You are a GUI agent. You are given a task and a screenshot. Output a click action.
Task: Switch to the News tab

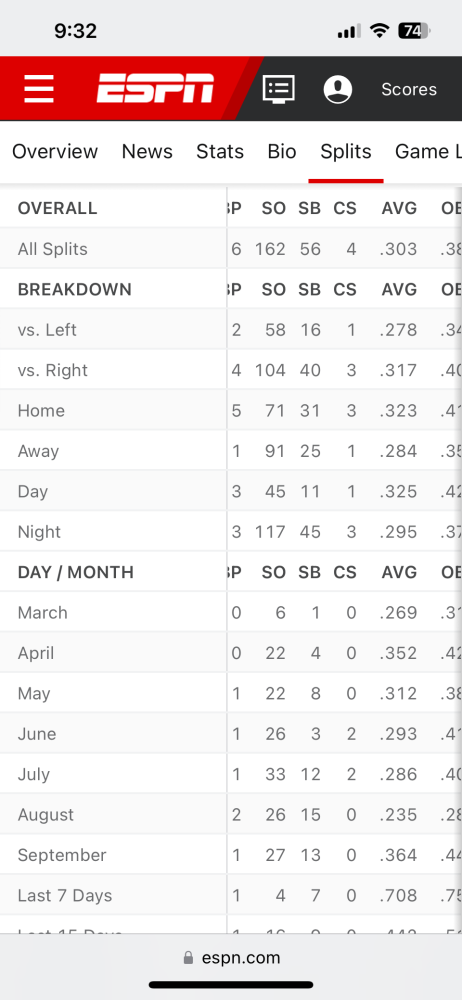(x=147, y=152)
